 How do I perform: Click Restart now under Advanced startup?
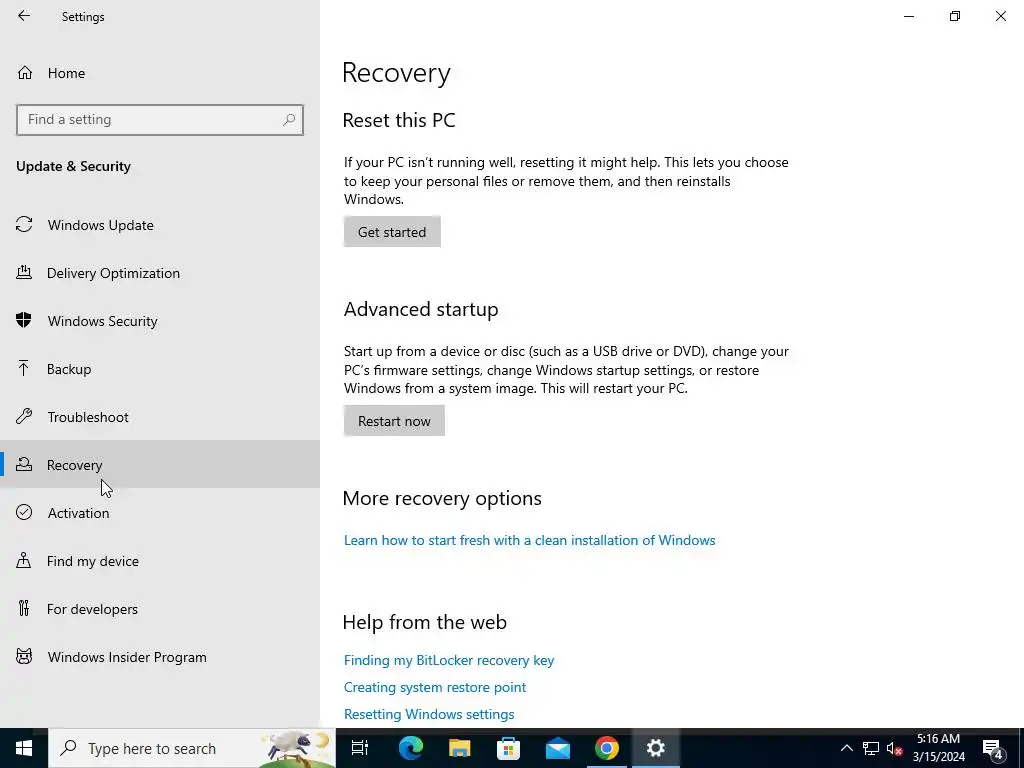click(394, 421)
